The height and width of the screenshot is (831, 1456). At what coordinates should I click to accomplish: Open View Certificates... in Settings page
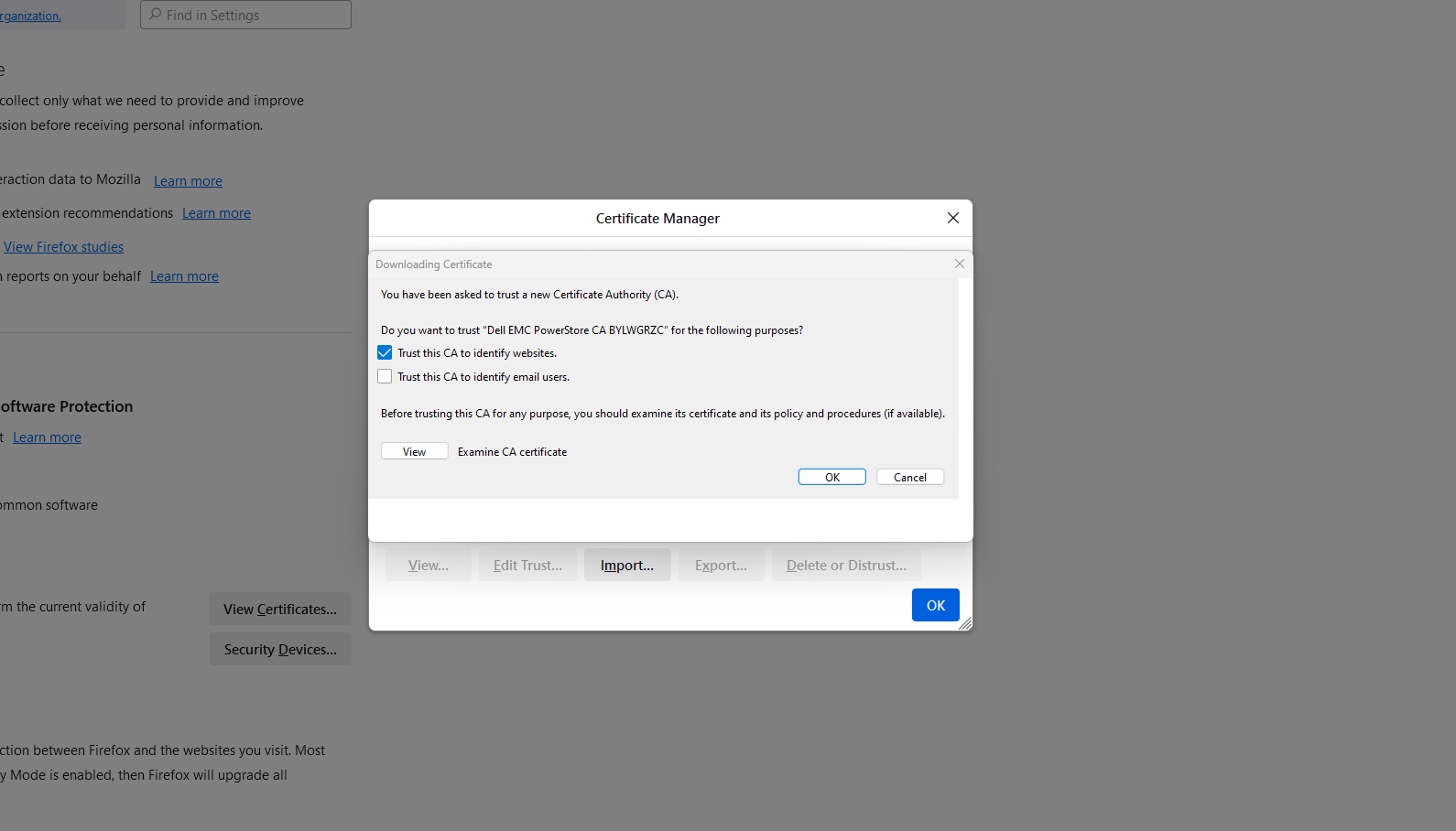pyautogui.click(x=280, y=610)
